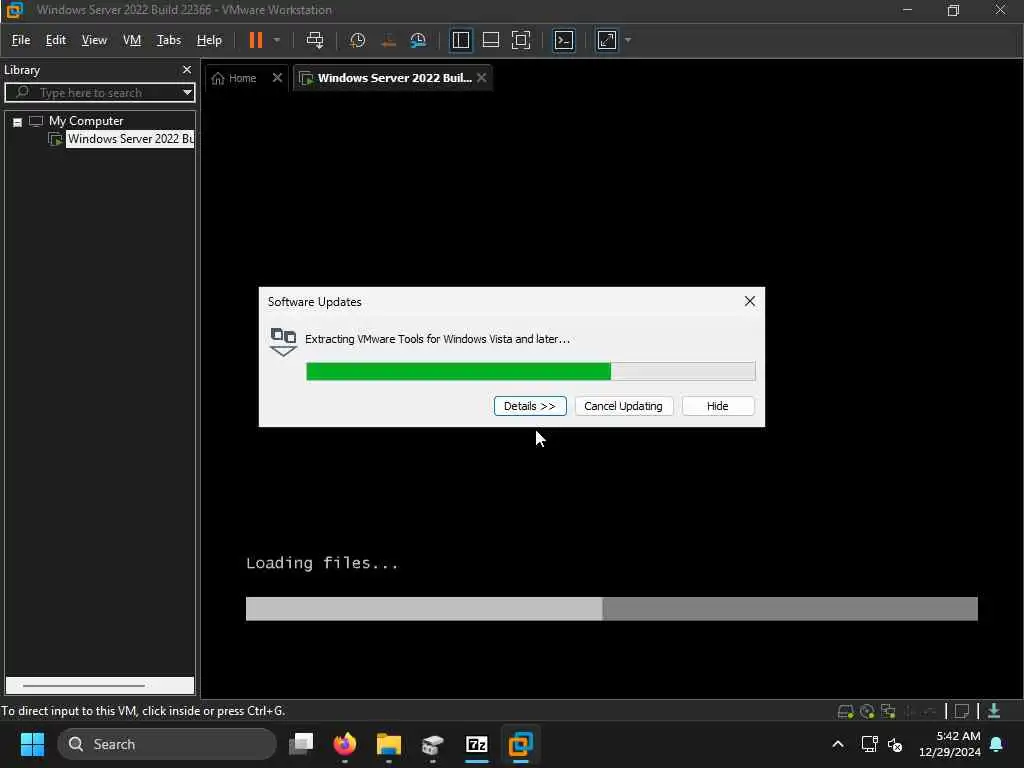Click the USB device status icon
Image resolution: width=1024 pixels, height=768 pixels.
pyautogui.click(x=910, y=711)
